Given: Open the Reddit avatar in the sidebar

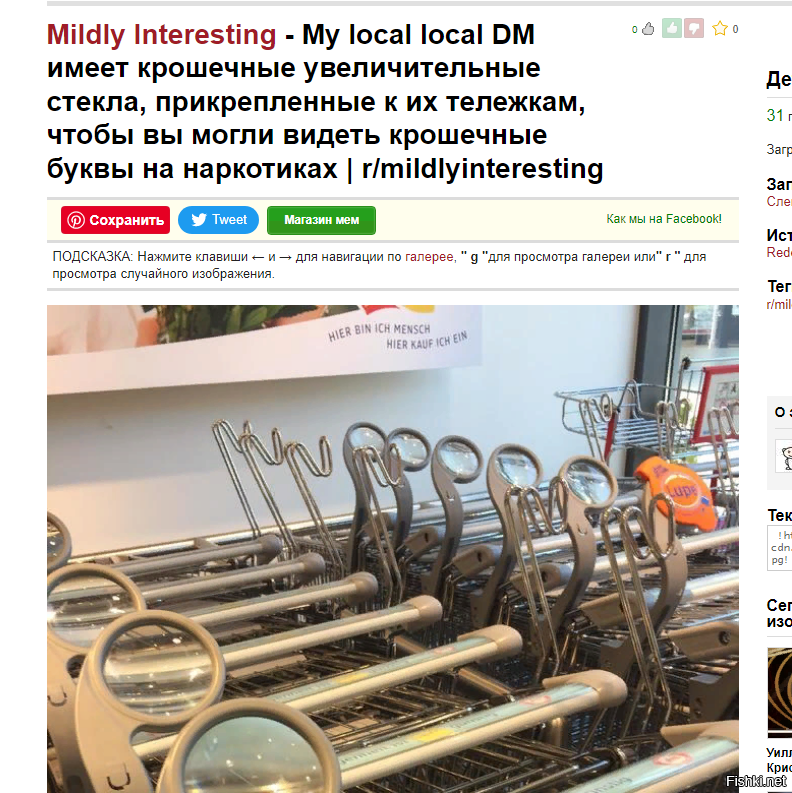Looking at the screenshot, I should point(785,457).
